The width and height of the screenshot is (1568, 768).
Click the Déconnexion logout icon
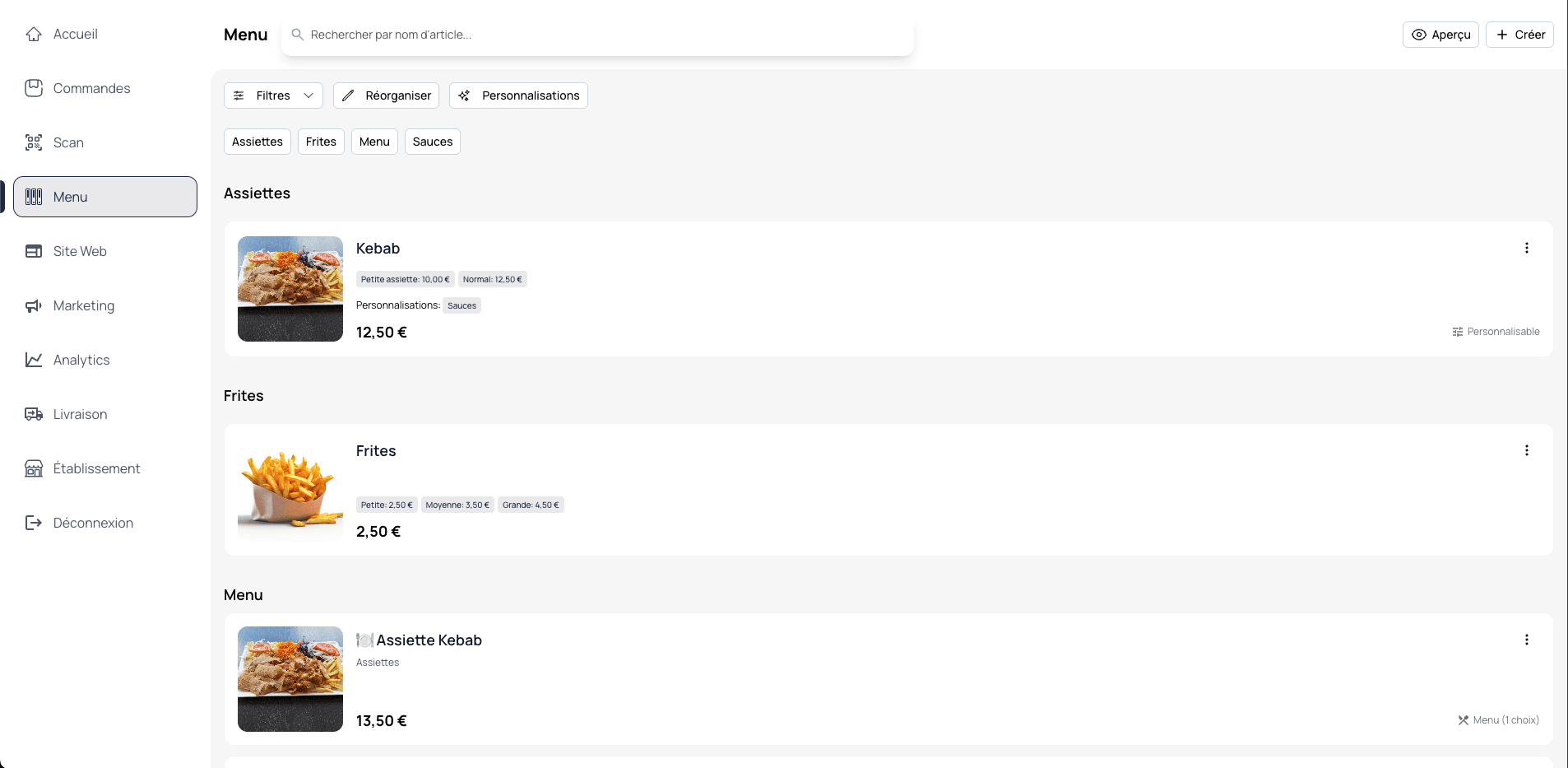[34, 523]
